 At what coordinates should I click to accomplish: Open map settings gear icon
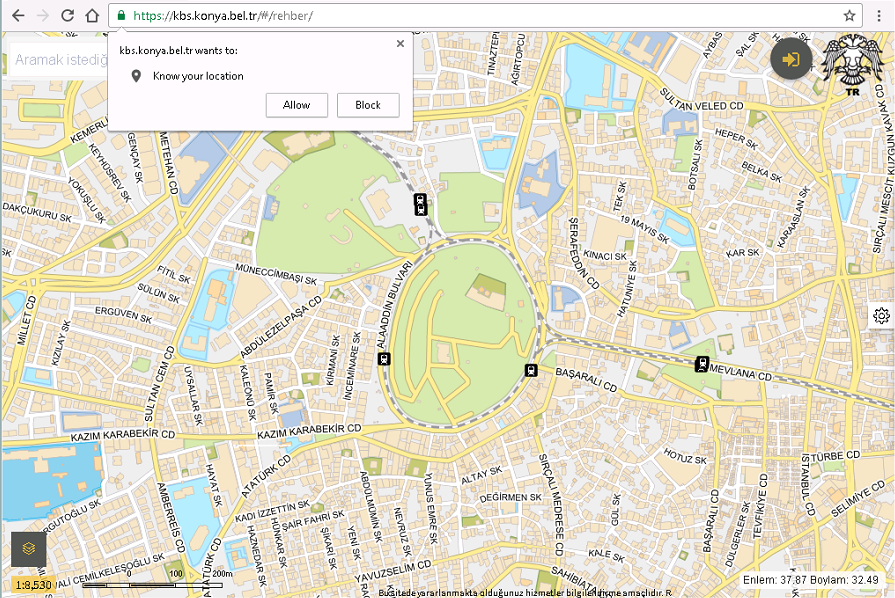(x=880, y=316)
